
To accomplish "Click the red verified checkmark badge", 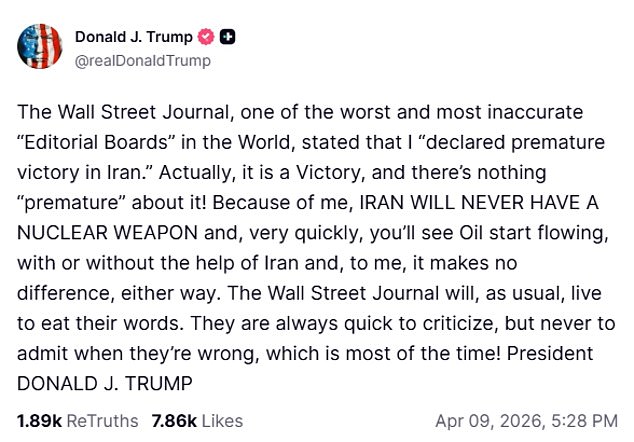I will point(207,38).
